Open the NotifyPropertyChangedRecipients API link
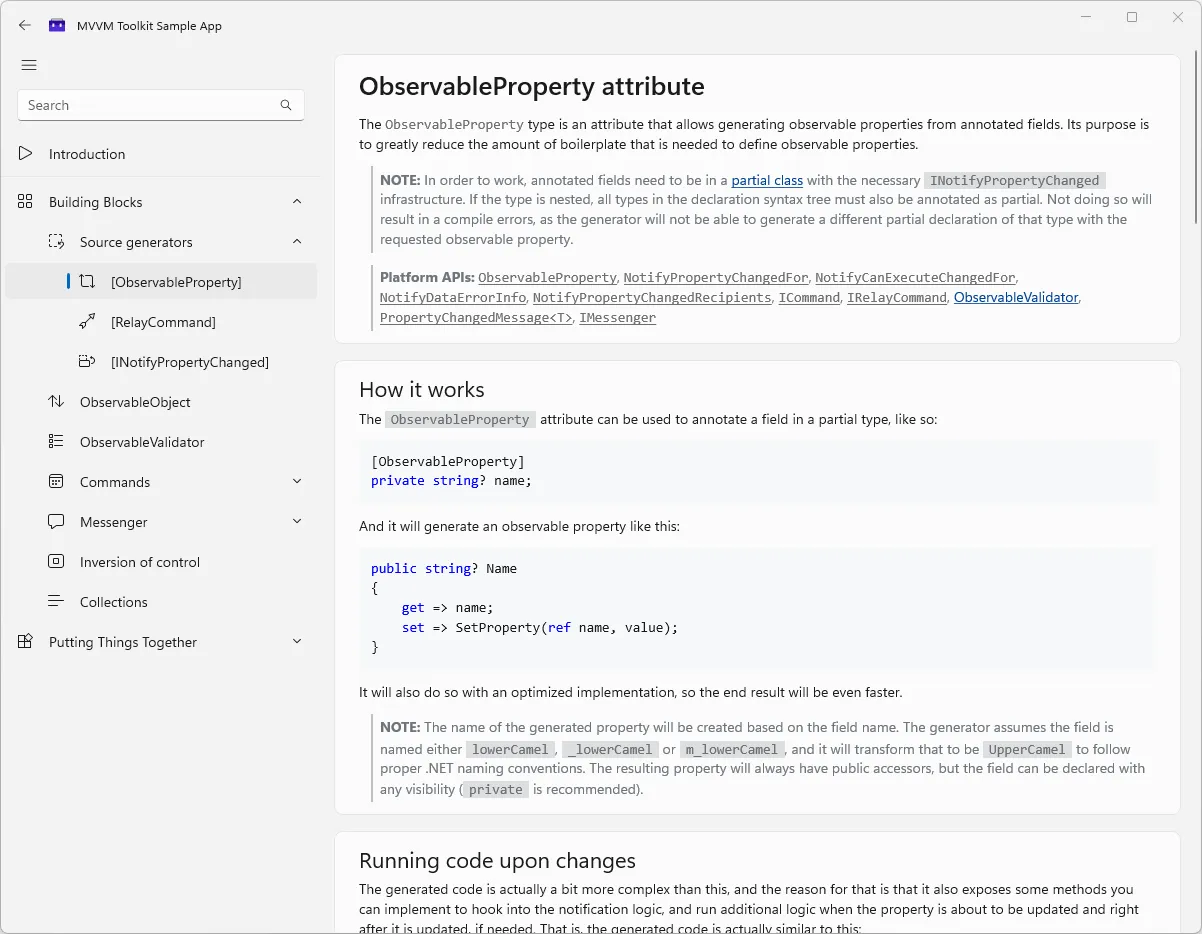The width and height of the screenshot is (1202, 934). 652,297
